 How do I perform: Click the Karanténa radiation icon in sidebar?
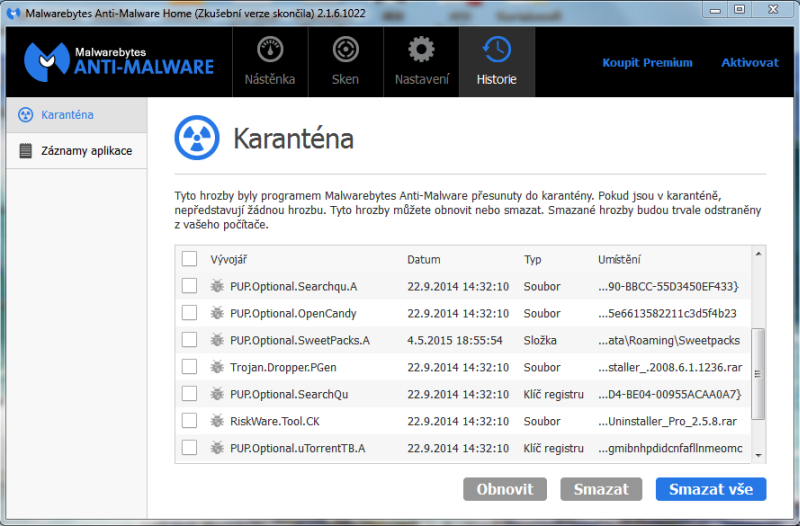[26, 115]
